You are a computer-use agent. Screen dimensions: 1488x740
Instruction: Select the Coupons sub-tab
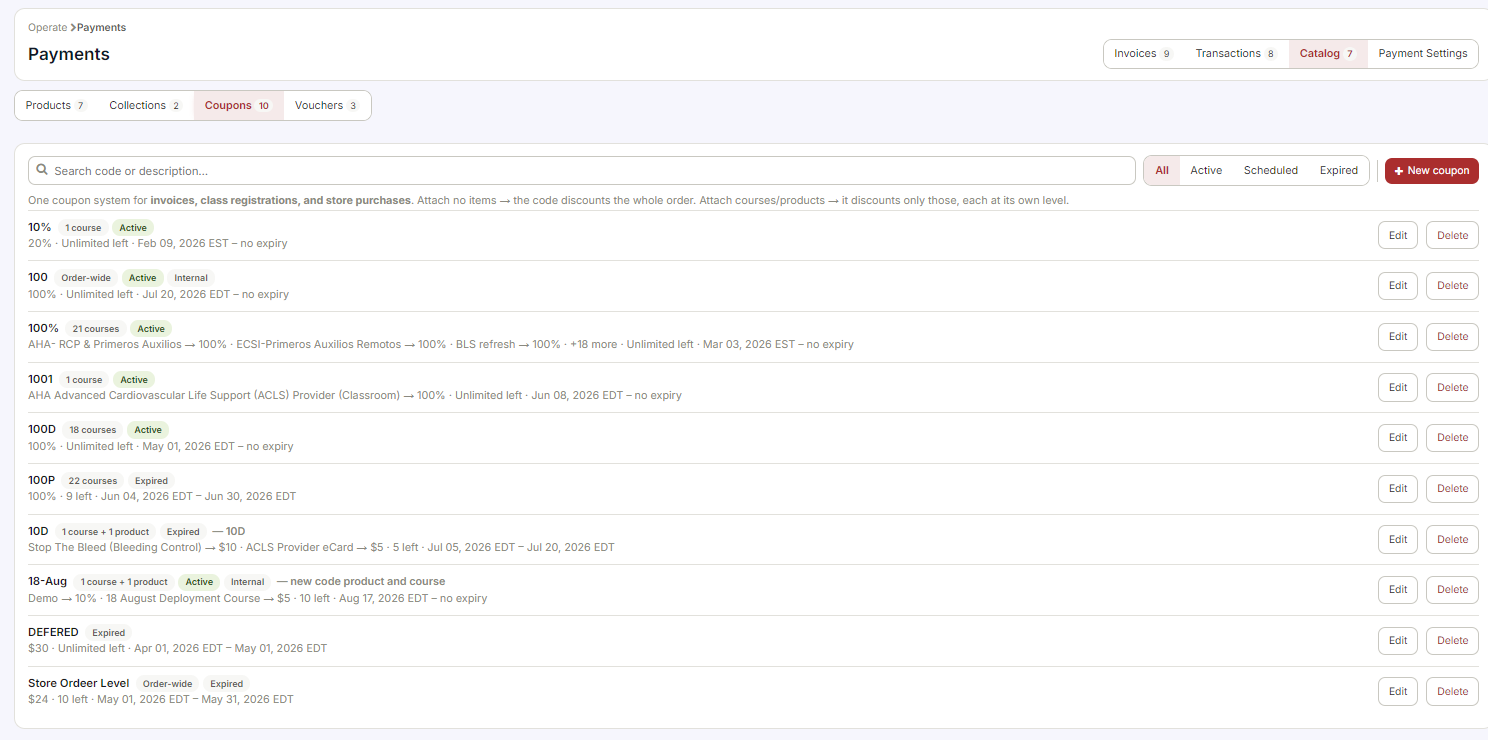pos(238,106)
